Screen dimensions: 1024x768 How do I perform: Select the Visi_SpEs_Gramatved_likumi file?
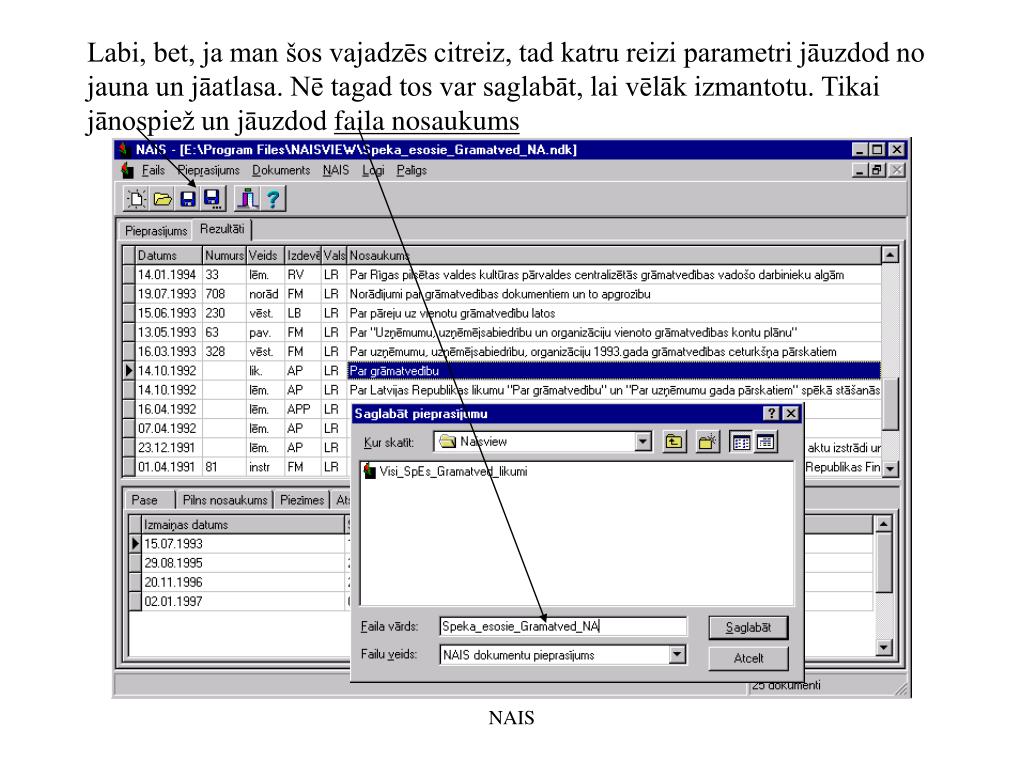point(446,471)
